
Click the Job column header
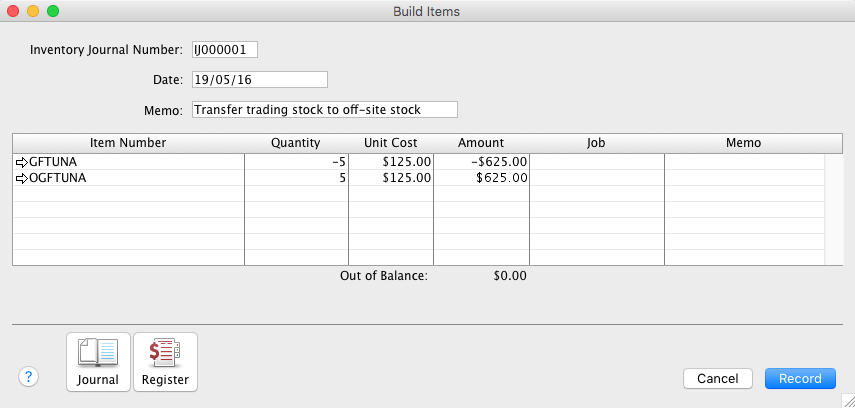(x=596, y=143)
